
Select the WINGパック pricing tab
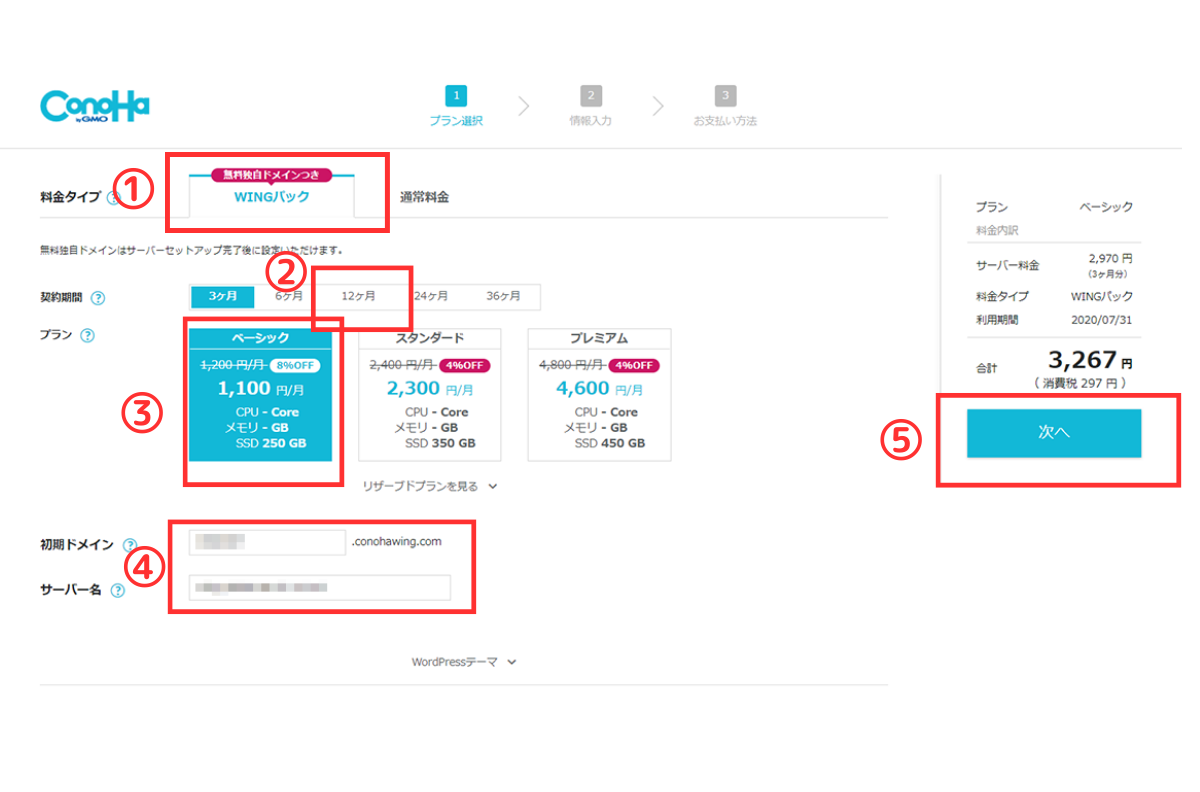[x=272, y=197]
